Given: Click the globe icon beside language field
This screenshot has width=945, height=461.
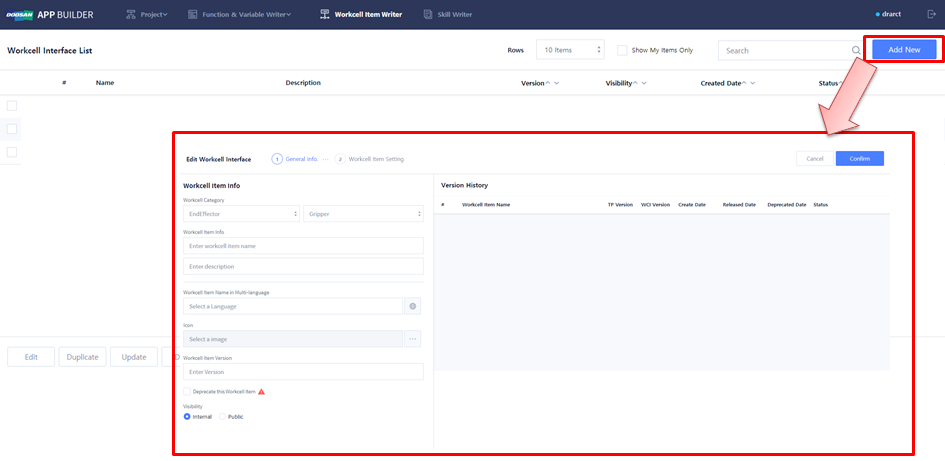Looking at the screenshot, I should click(412, 306).
